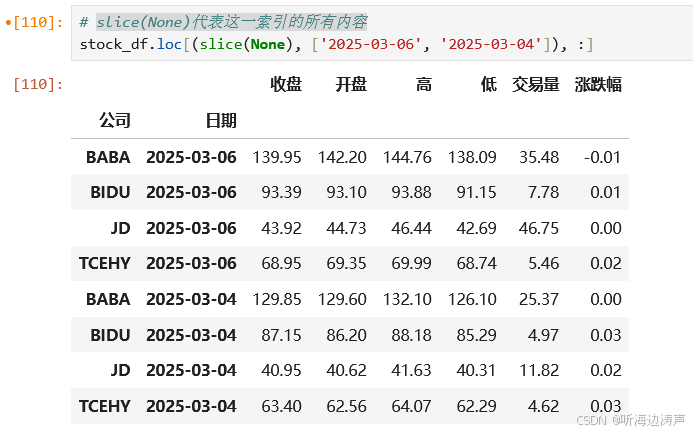Click the value 42.69

tap(476, 228)
